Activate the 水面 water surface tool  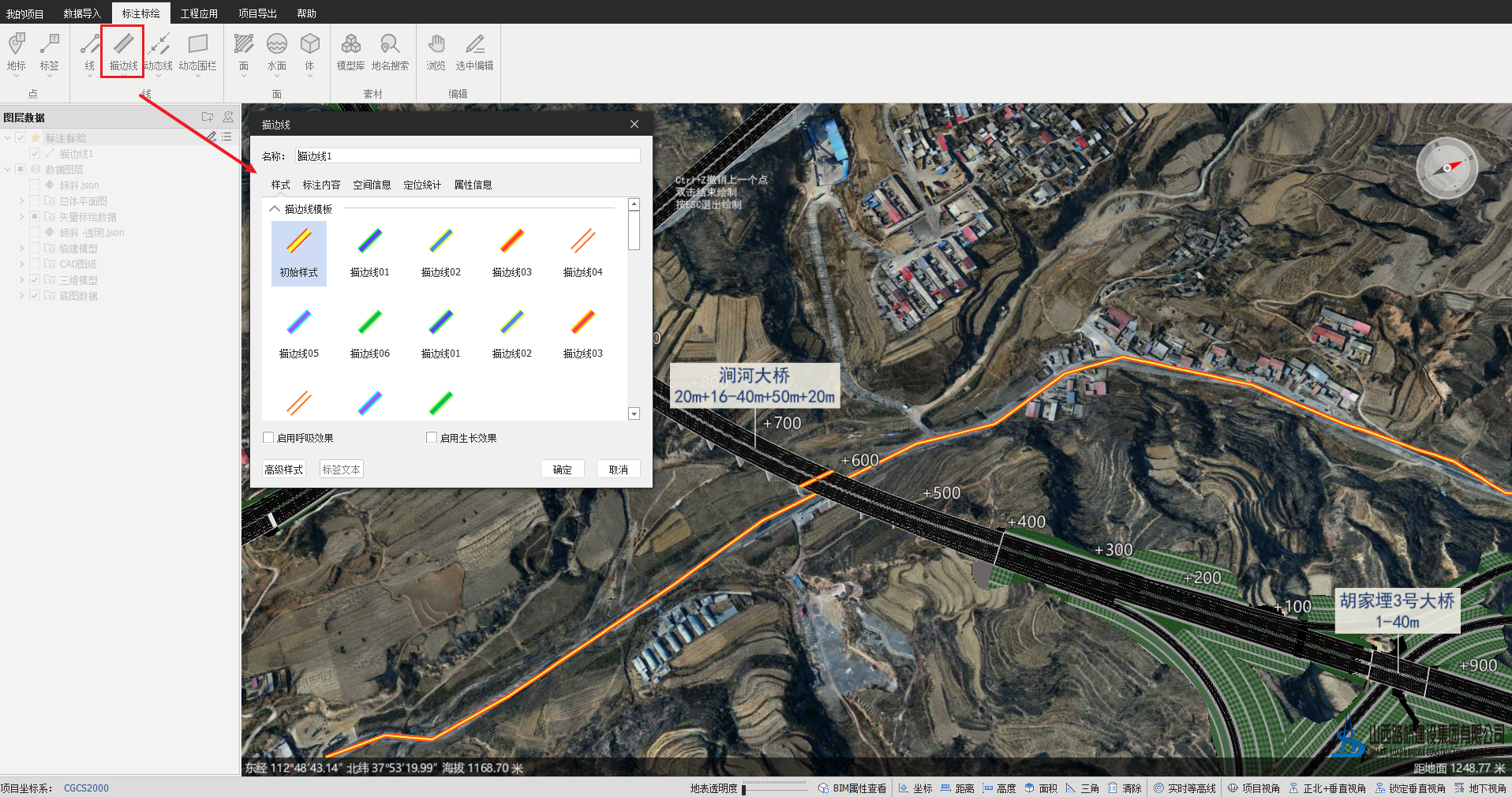277,51
